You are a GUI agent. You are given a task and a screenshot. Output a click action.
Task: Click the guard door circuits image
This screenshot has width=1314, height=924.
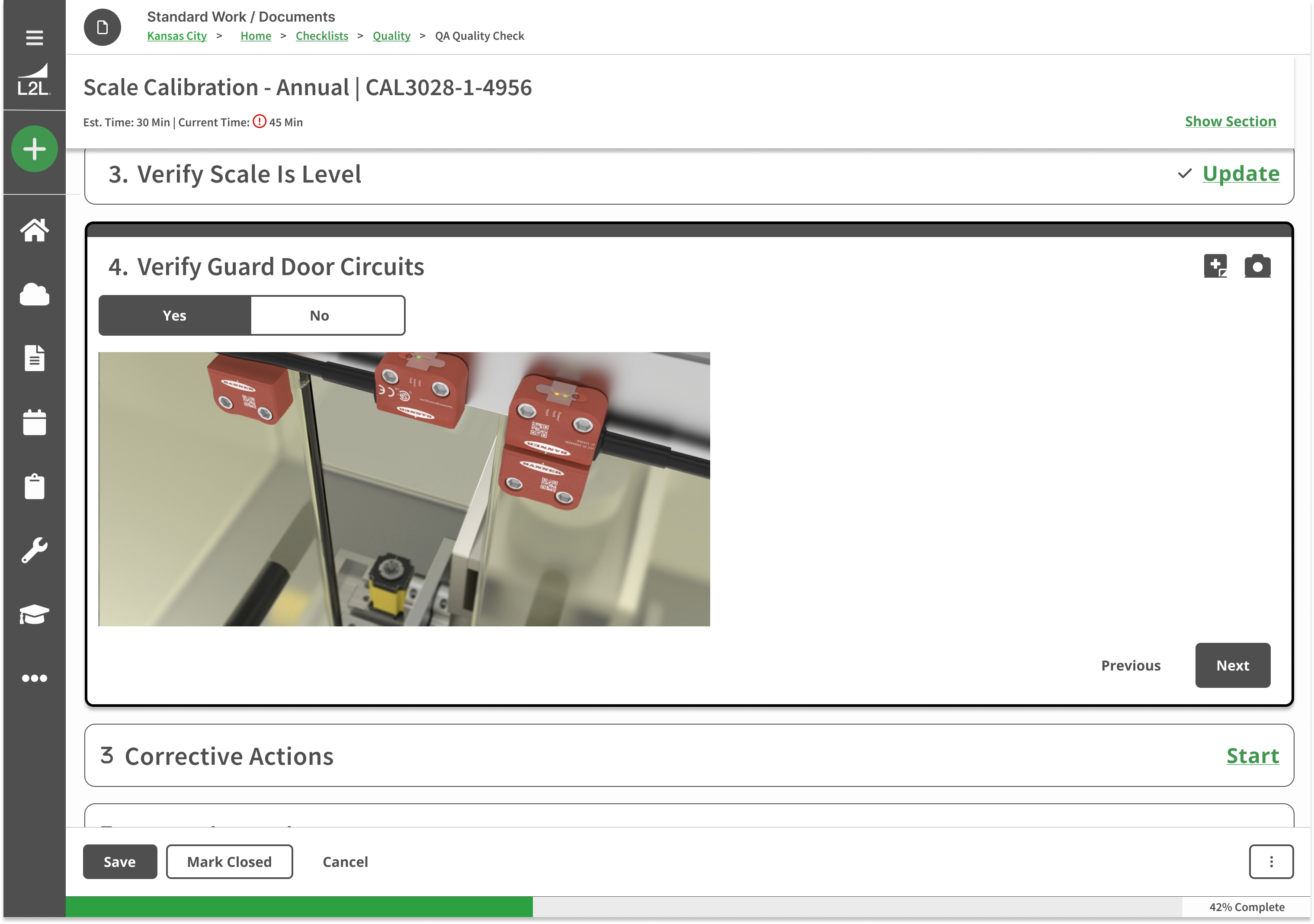tap(404, 490)
